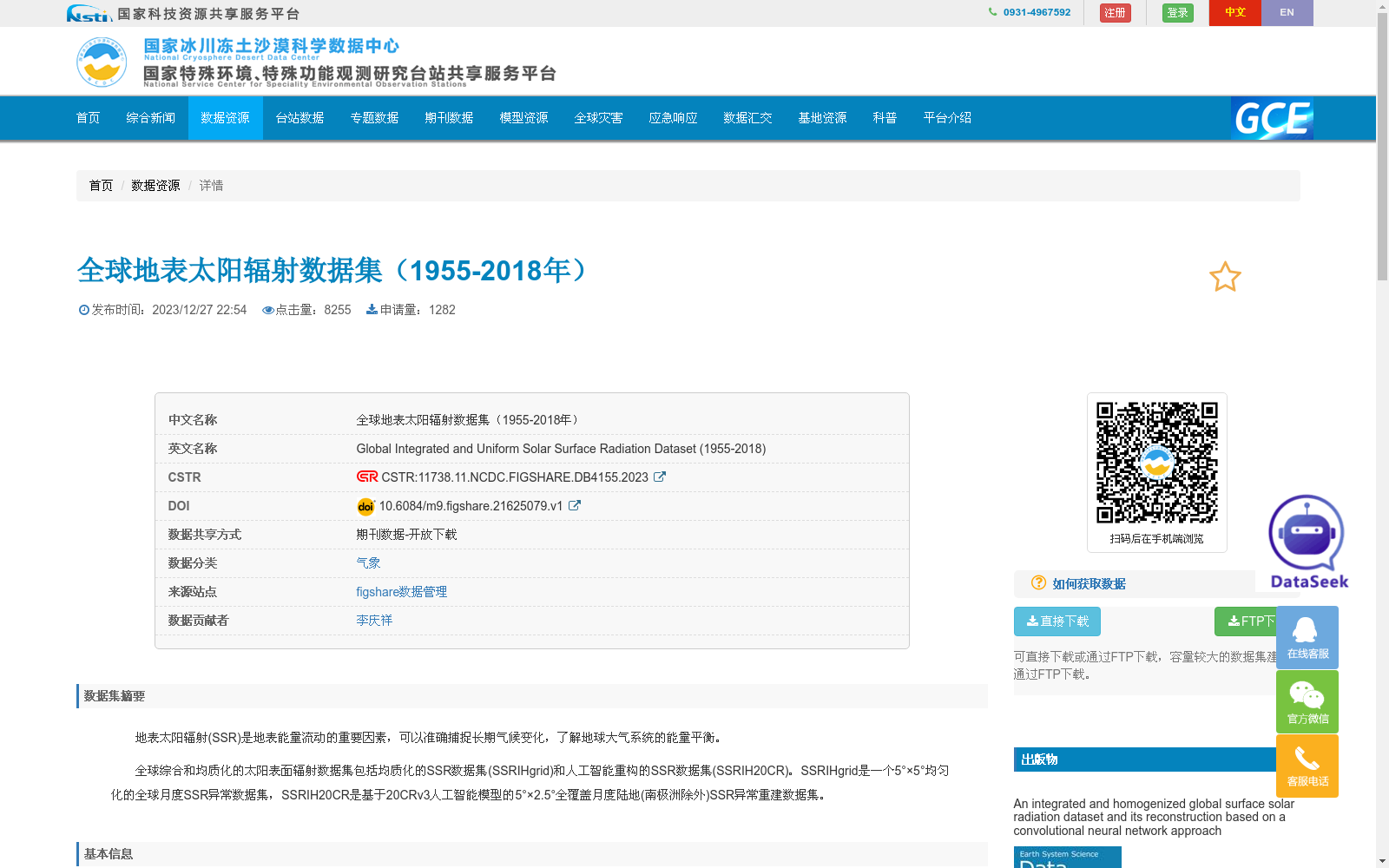Click the phone number 0931-4967592

click(1037, 12)
